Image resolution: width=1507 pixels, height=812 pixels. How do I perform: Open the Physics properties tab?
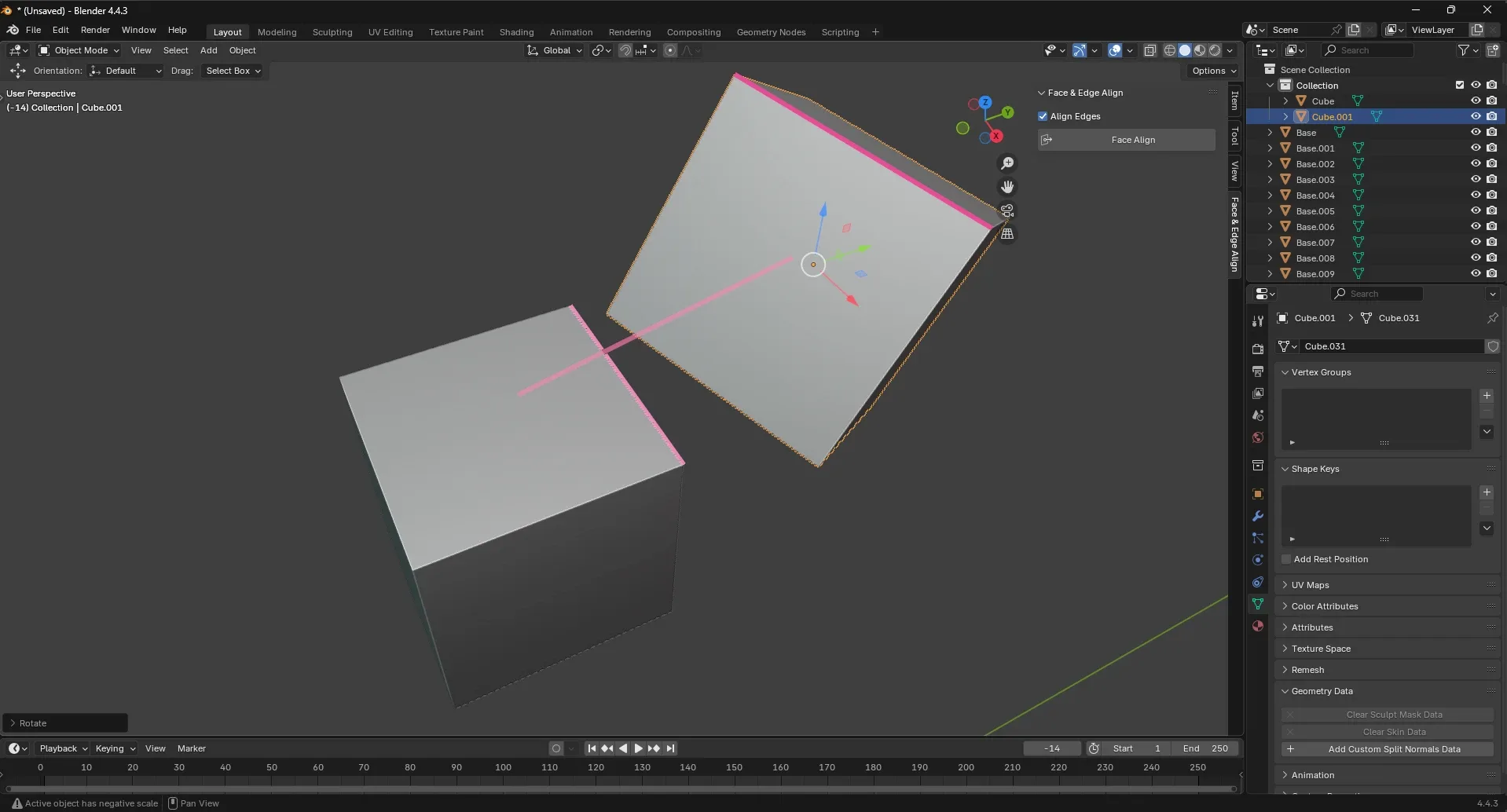(1258, 560)
